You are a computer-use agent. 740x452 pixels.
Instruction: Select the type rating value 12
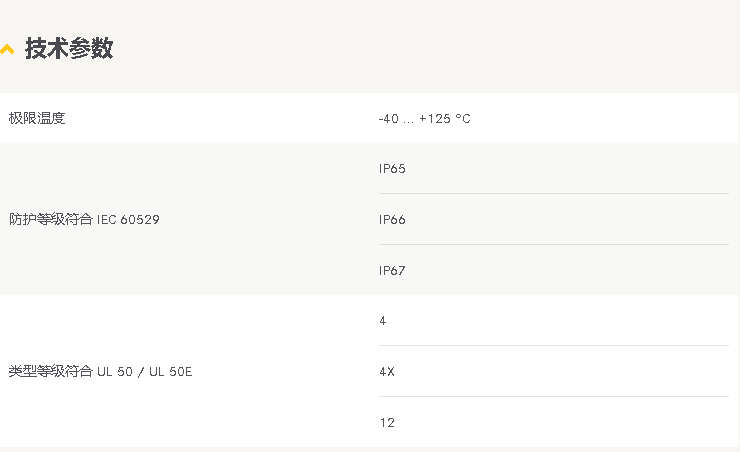point(387,423)
